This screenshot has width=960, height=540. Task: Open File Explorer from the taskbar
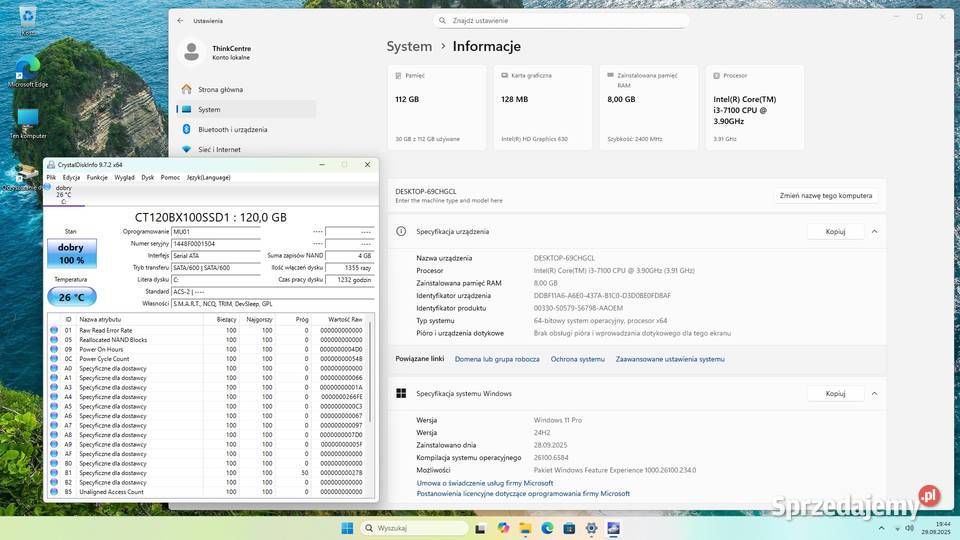pyautogui.click(x=525, y=528)
